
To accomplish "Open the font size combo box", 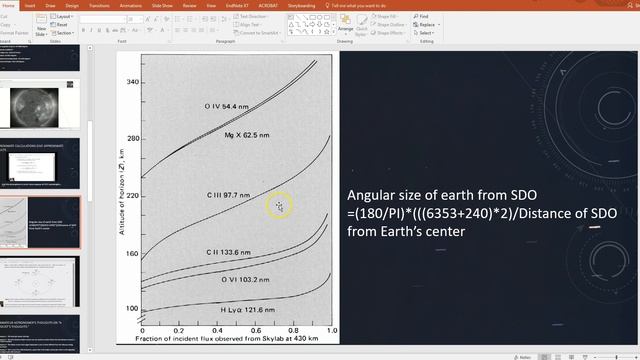I will pos(135,19).
